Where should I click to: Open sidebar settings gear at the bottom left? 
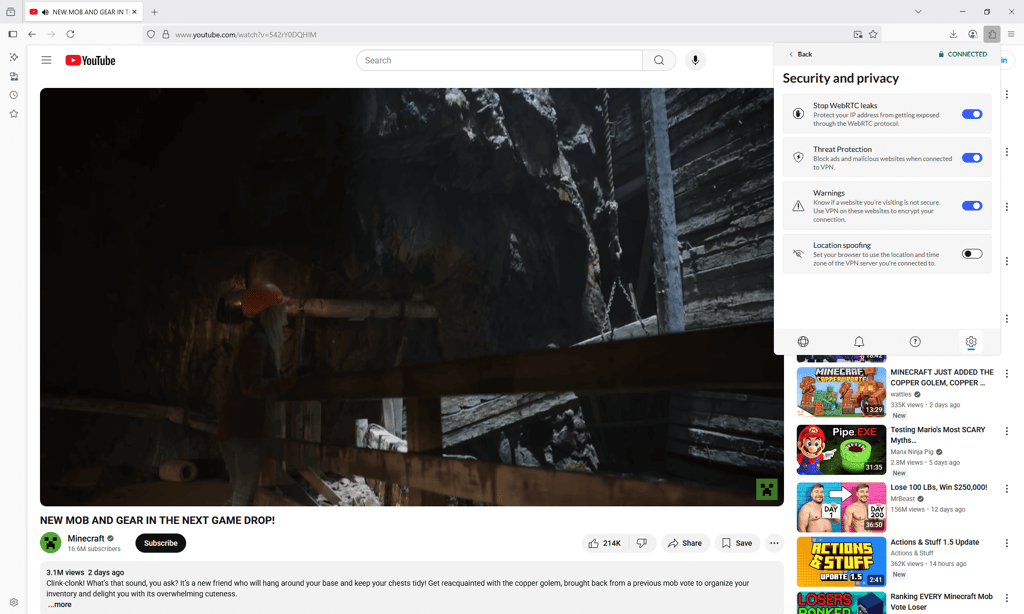point(14,602)
